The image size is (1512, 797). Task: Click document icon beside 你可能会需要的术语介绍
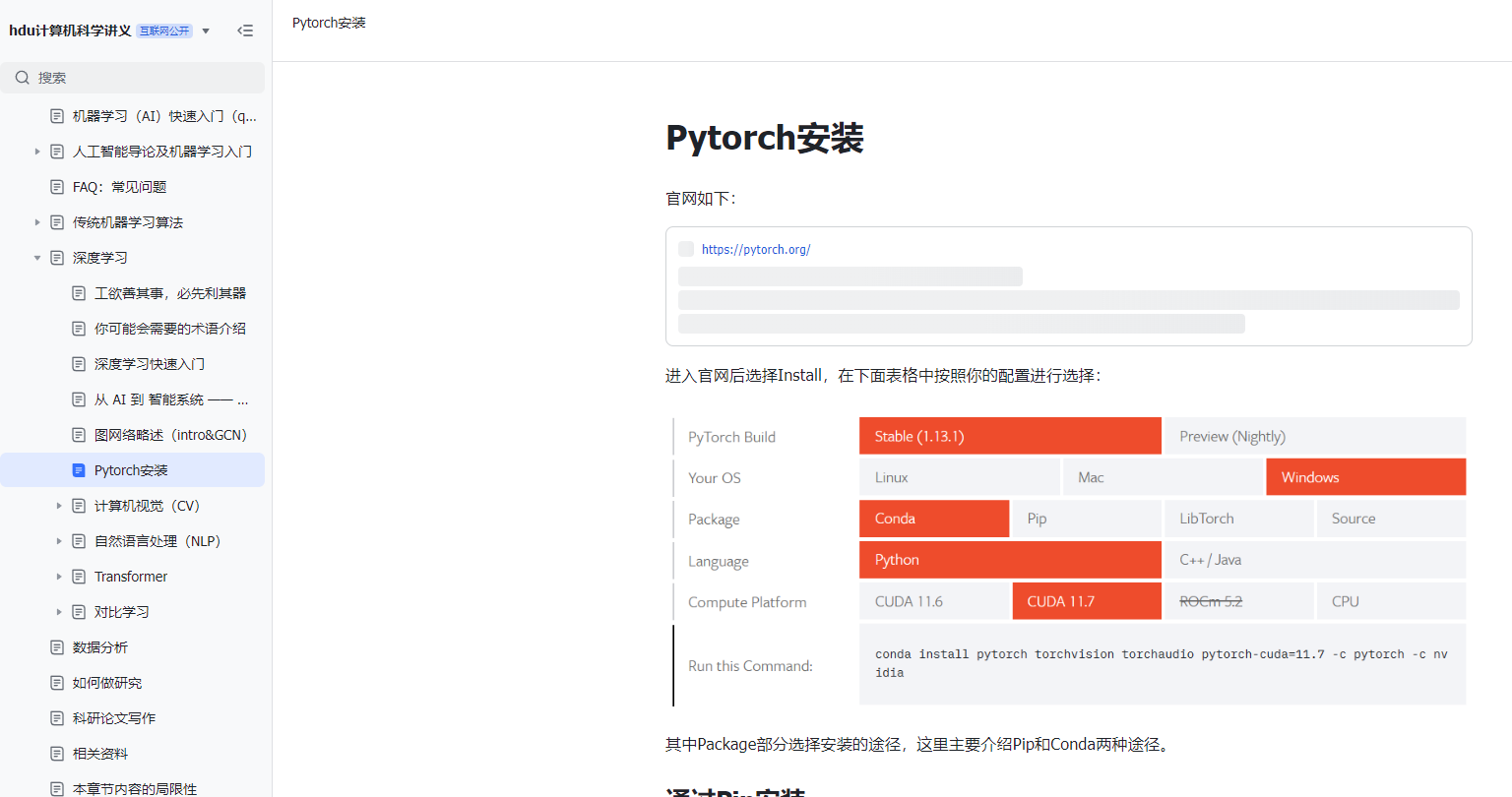(x=79, y=329)
